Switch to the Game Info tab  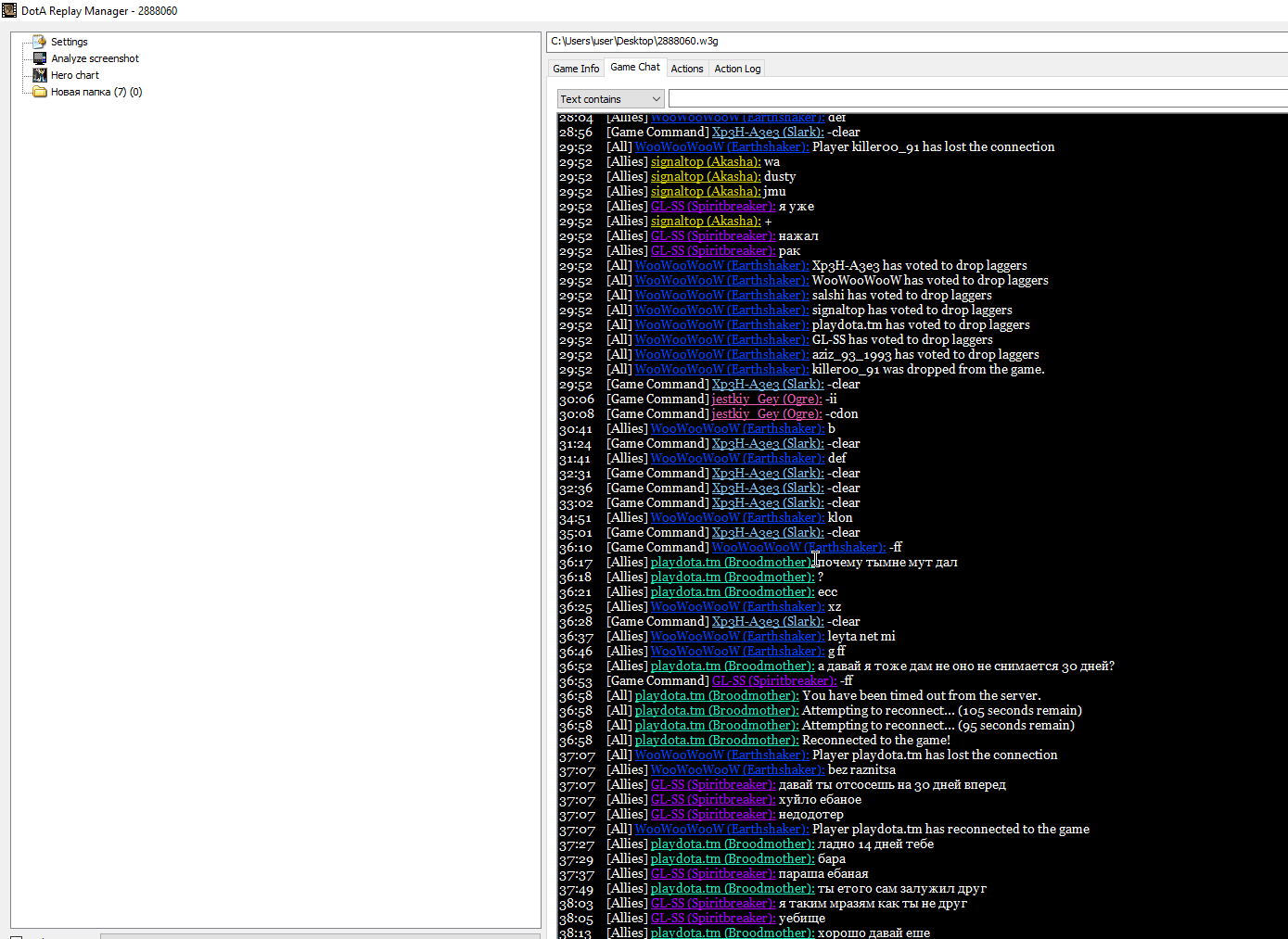[x=576, y=69]
